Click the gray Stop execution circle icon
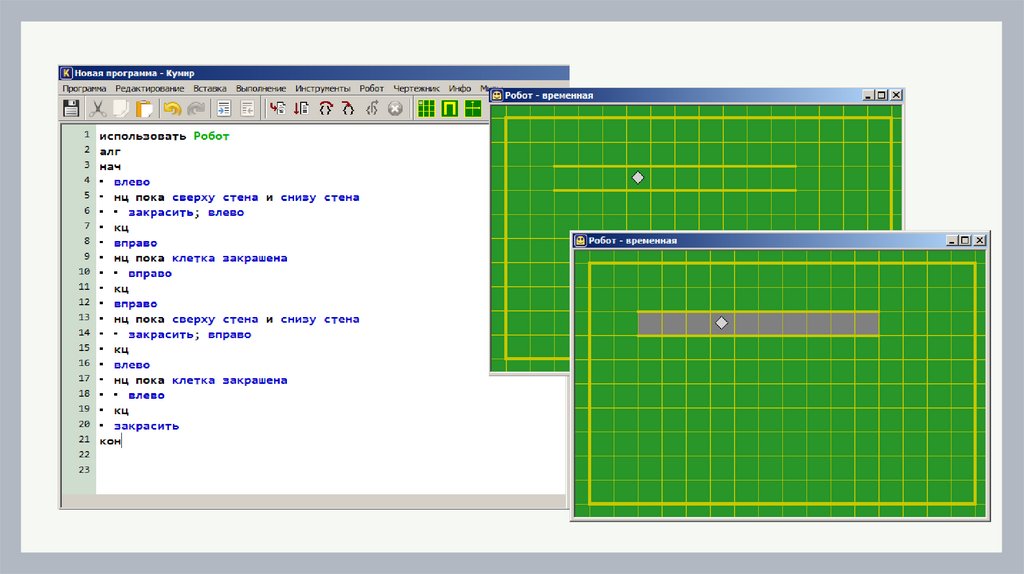1024x574 pixels. (x=395, y=108)
